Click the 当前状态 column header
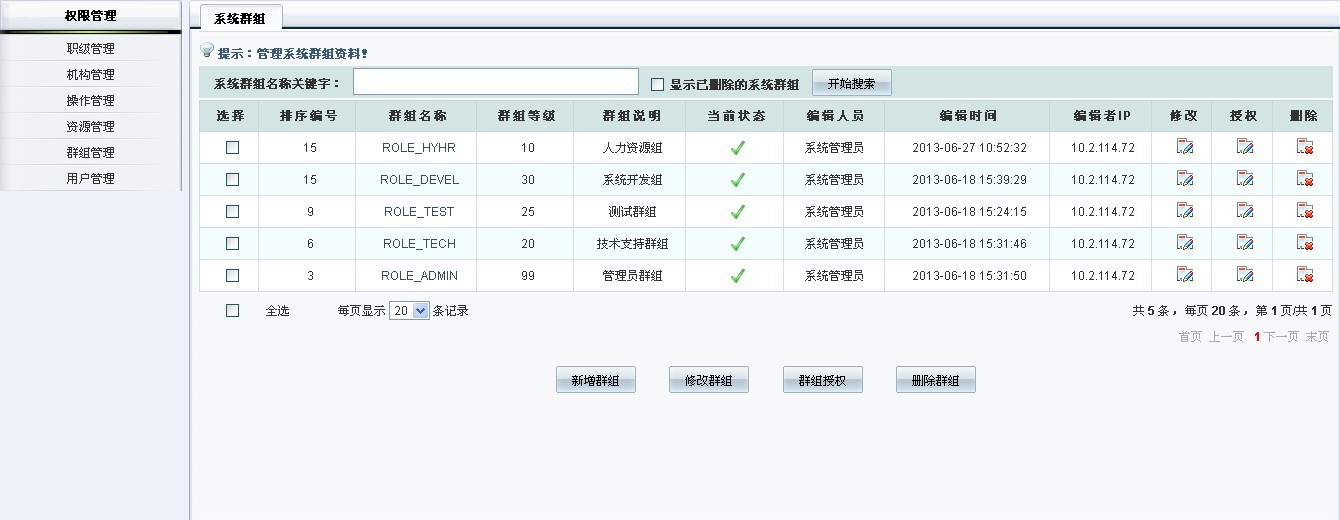The image size is (1340, 520). pos(736,116)
